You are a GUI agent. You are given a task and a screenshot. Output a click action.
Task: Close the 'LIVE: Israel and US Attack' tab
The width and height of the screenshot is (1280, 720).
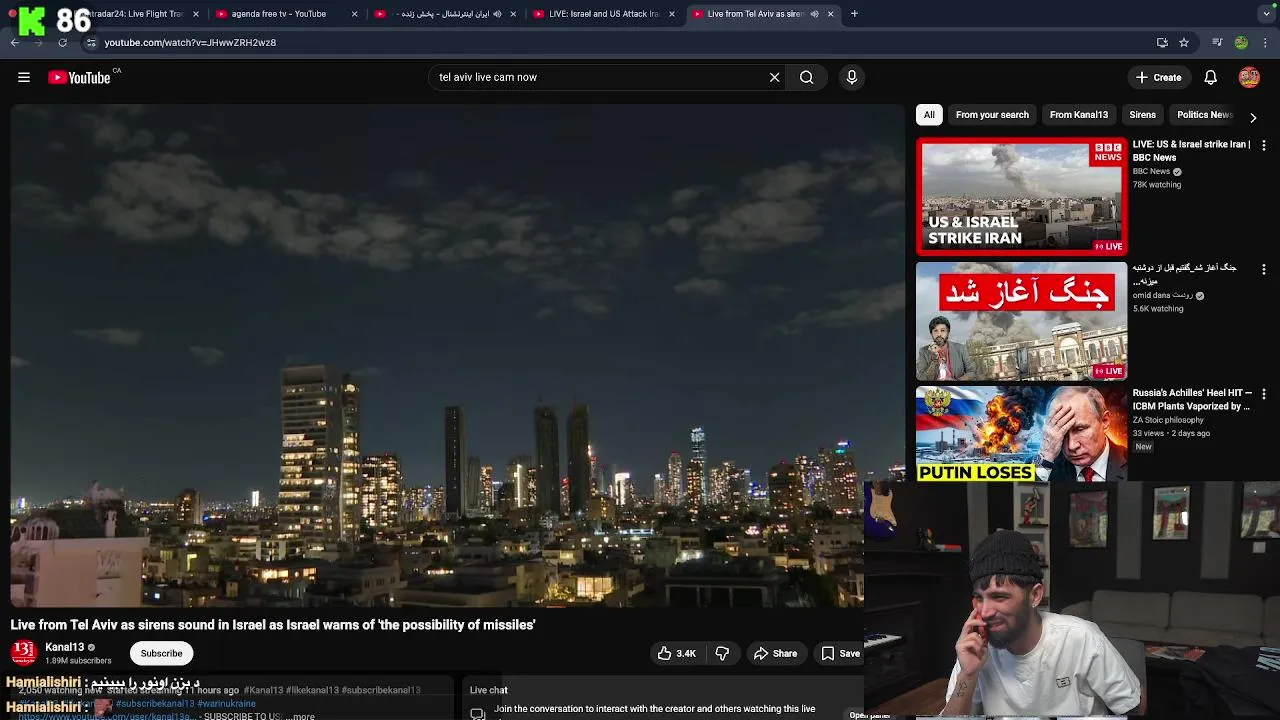pyautogui.click(x=672, y=14)
